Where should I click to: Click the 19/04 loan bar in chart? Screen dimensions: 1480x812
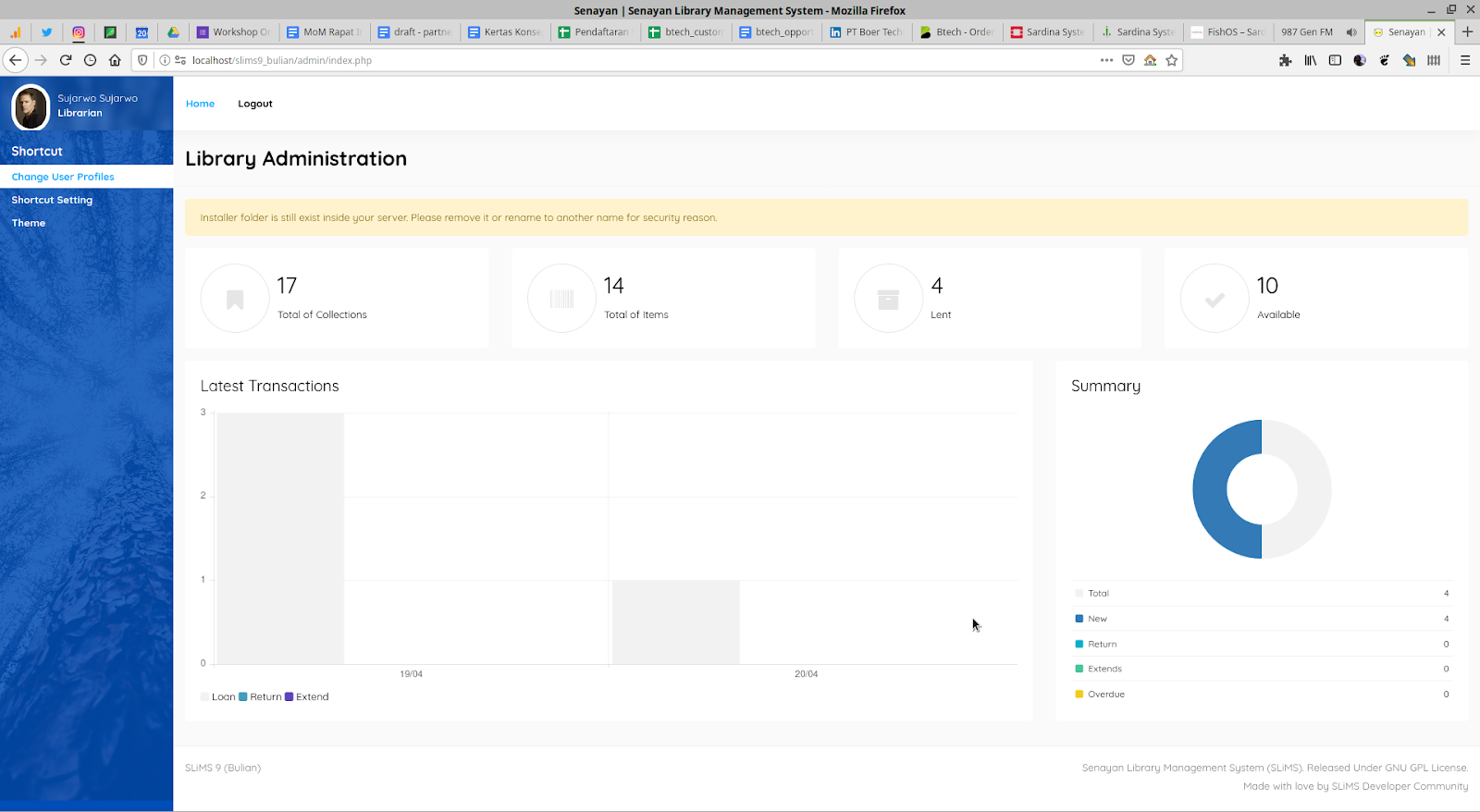pyautogui.click(x=280, y=538)
